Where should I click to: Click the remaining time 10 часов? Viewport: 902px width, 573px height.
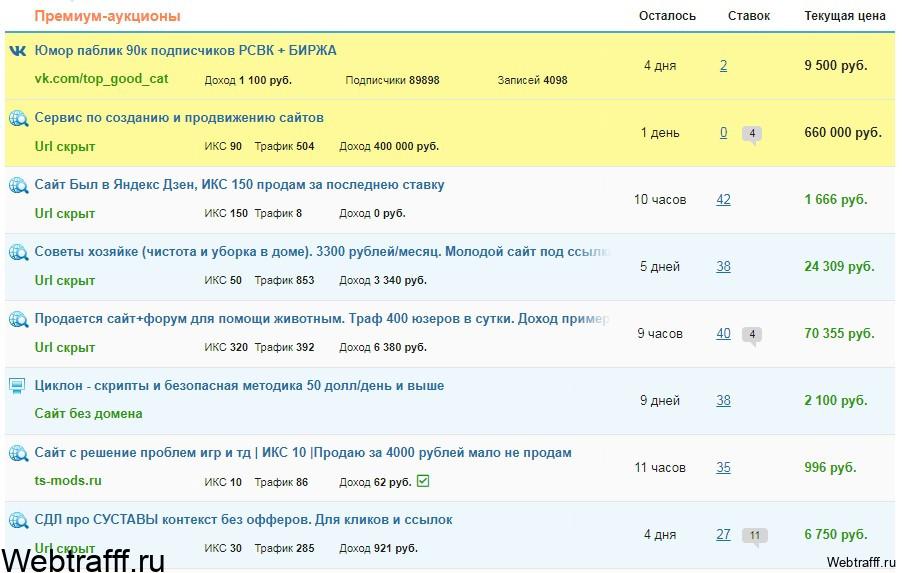click(660, 200)
